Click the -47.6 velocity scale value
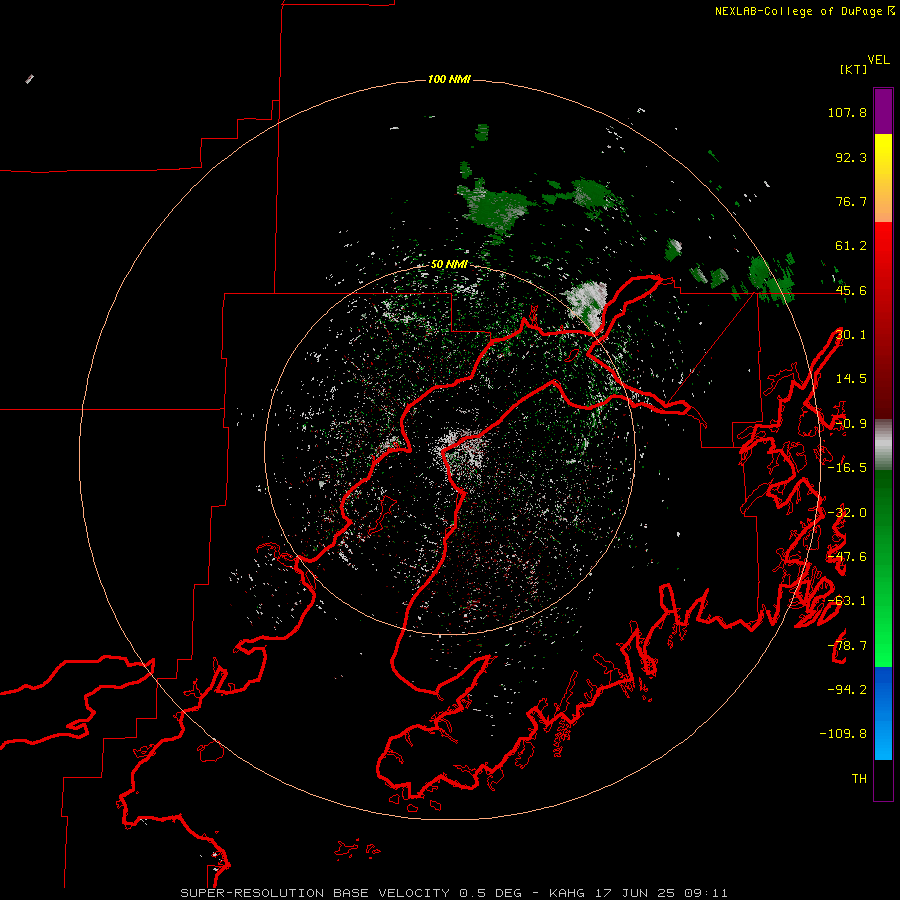This screenshot has width=900, height=900. (x=847, y=557)
